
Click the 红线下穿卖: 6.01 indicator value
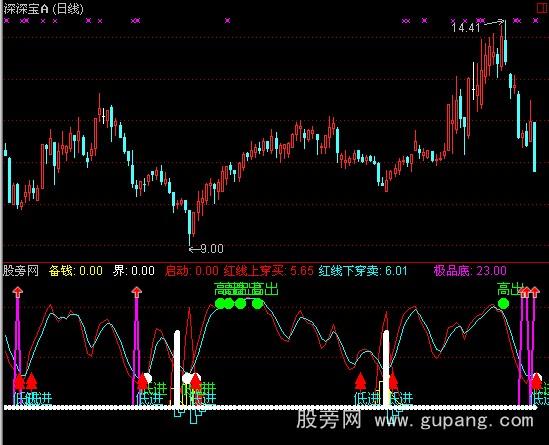point(363,271)
